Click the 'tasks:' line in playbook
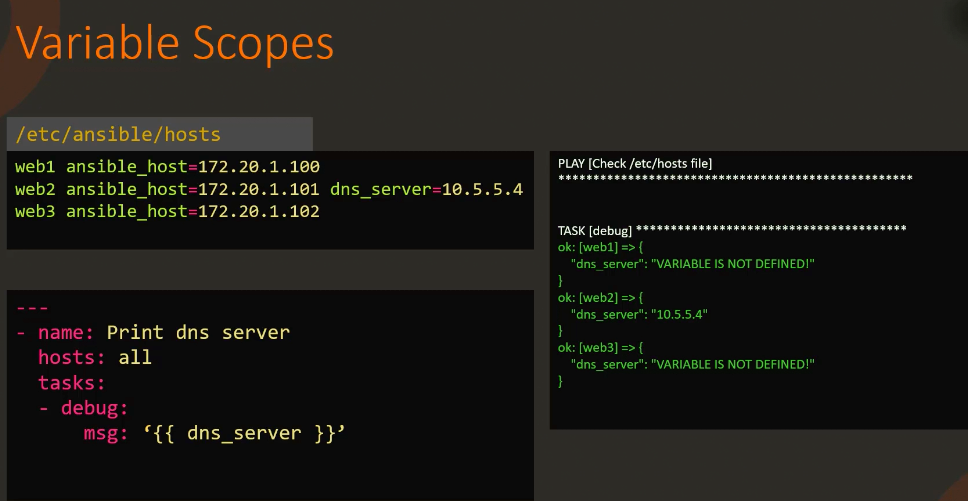968x501 pixels. click(x=72, y=383)
